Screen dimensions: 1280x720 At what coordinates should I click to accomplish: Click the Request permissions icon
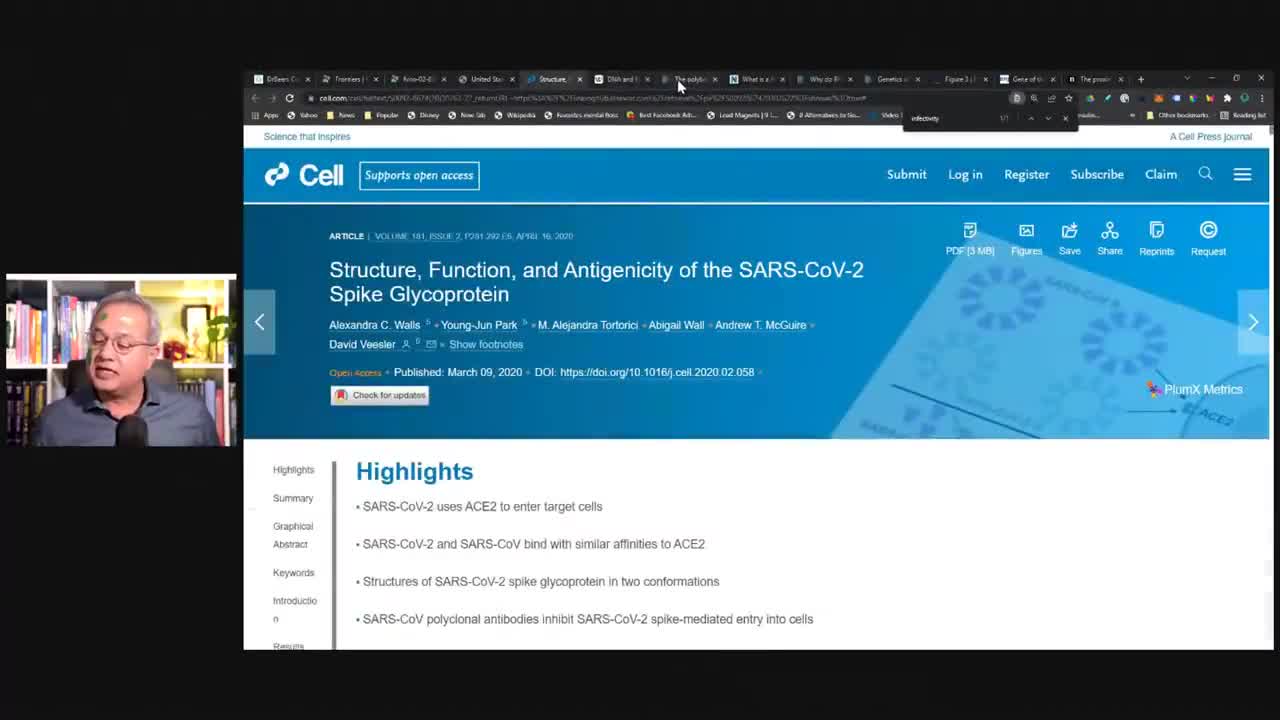coord(1208,240)
